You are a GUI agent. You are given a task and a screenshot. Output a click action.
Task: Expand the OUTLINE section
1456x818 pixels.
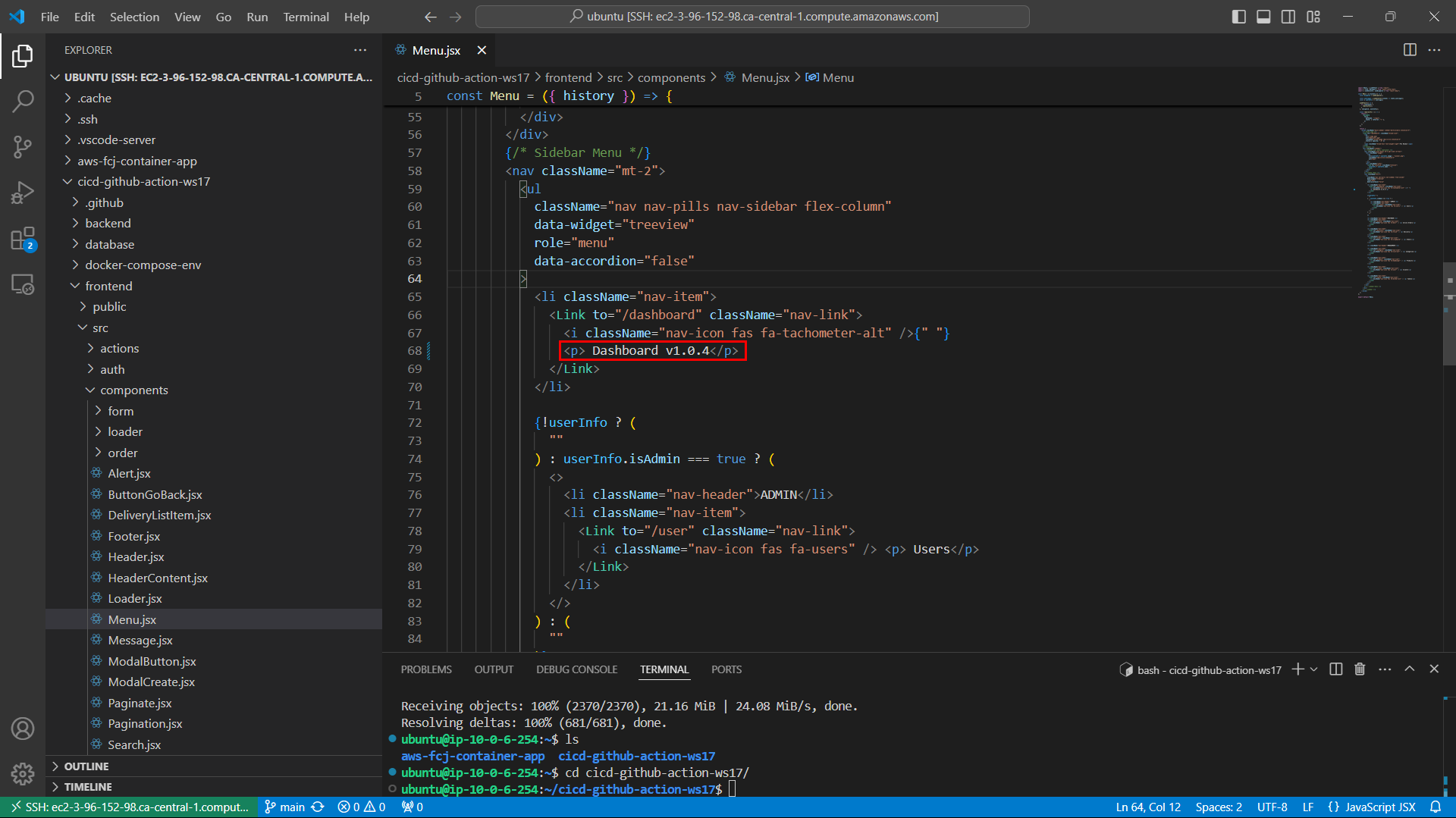[x=214, y=766]
